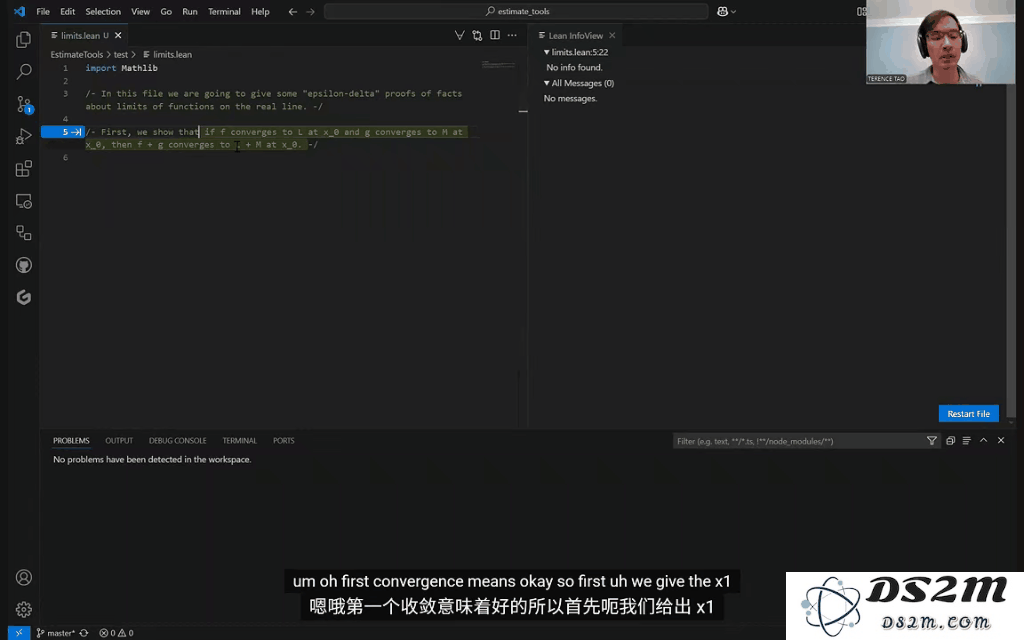Open the Terminal menu
This screenshot has width=1024, height=640.
point(224,11)
